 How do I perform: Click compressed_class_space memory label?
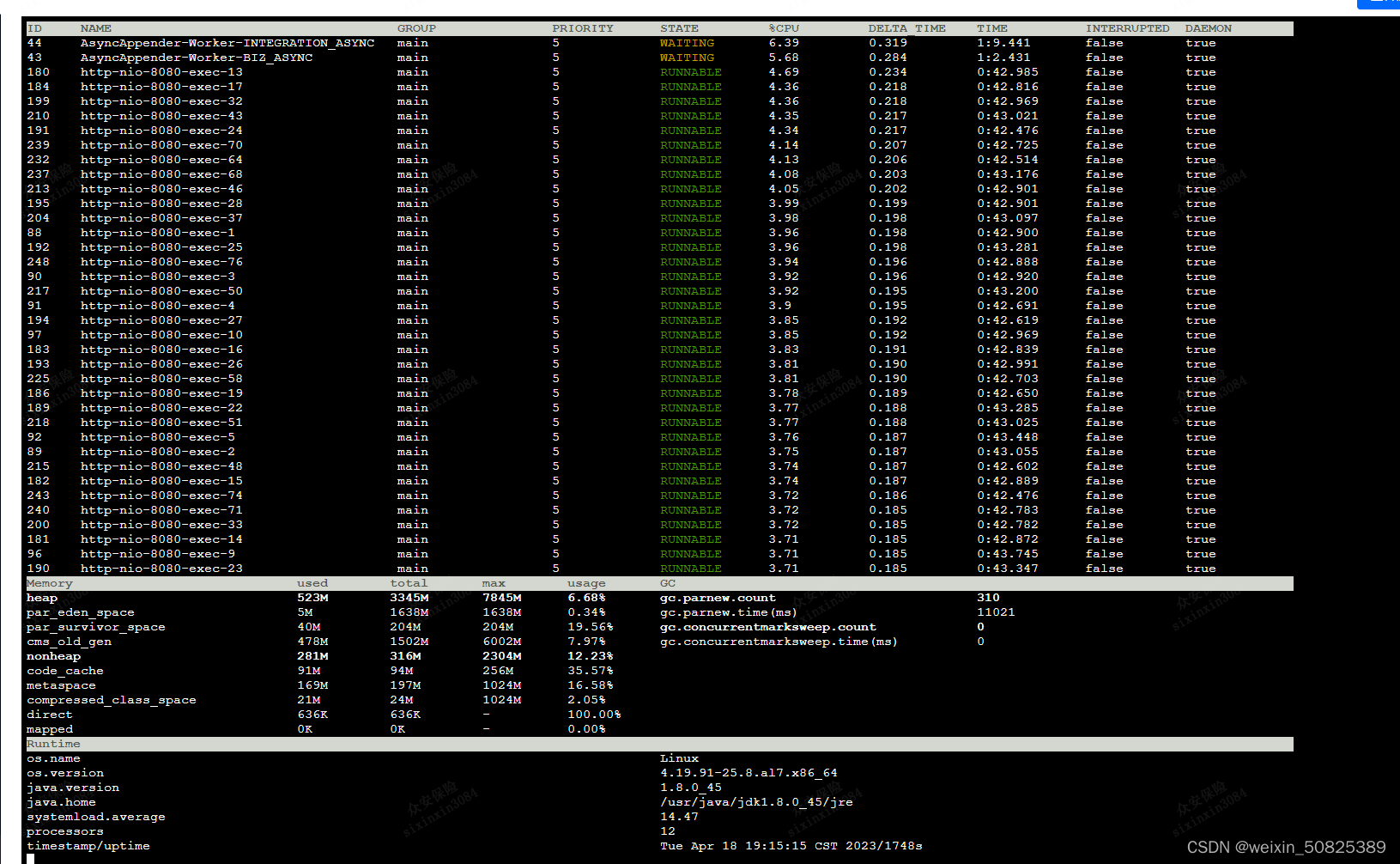click(x=112, y=700)
